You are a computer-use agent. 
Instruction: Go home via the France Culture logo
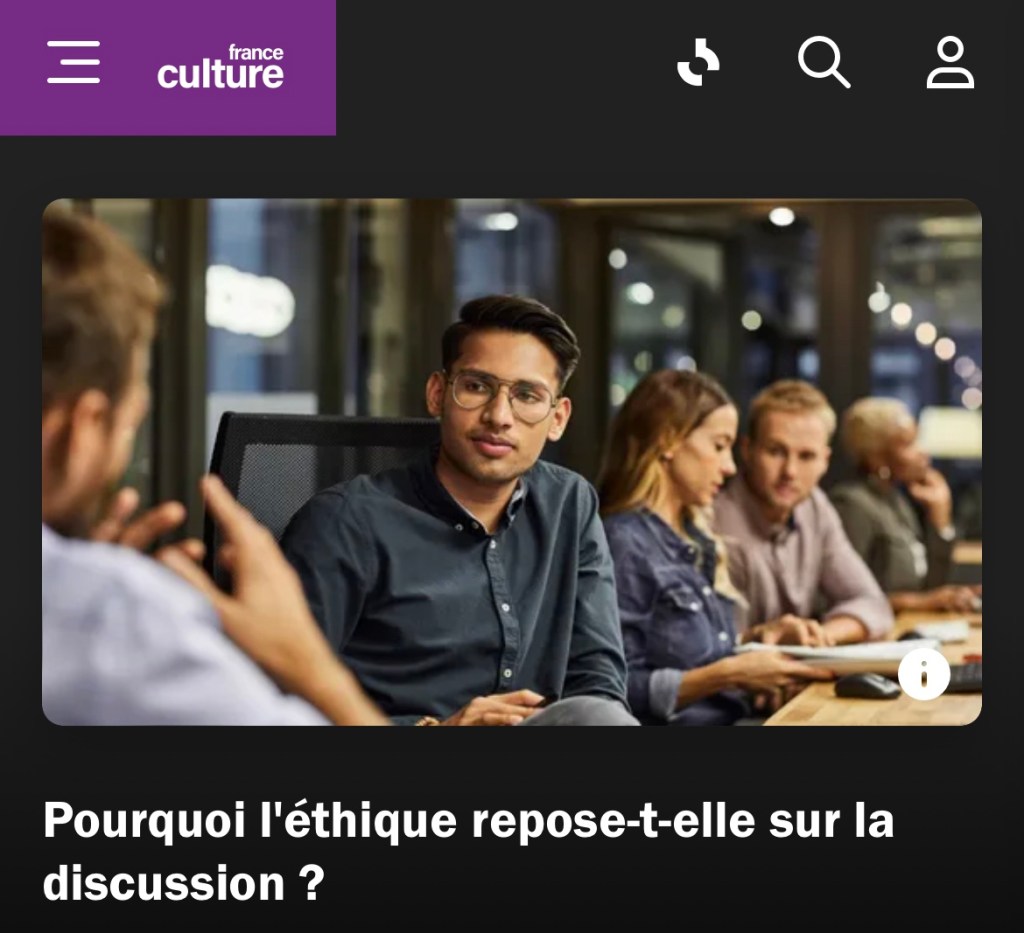pyautogui.click(x=220, y=67)
